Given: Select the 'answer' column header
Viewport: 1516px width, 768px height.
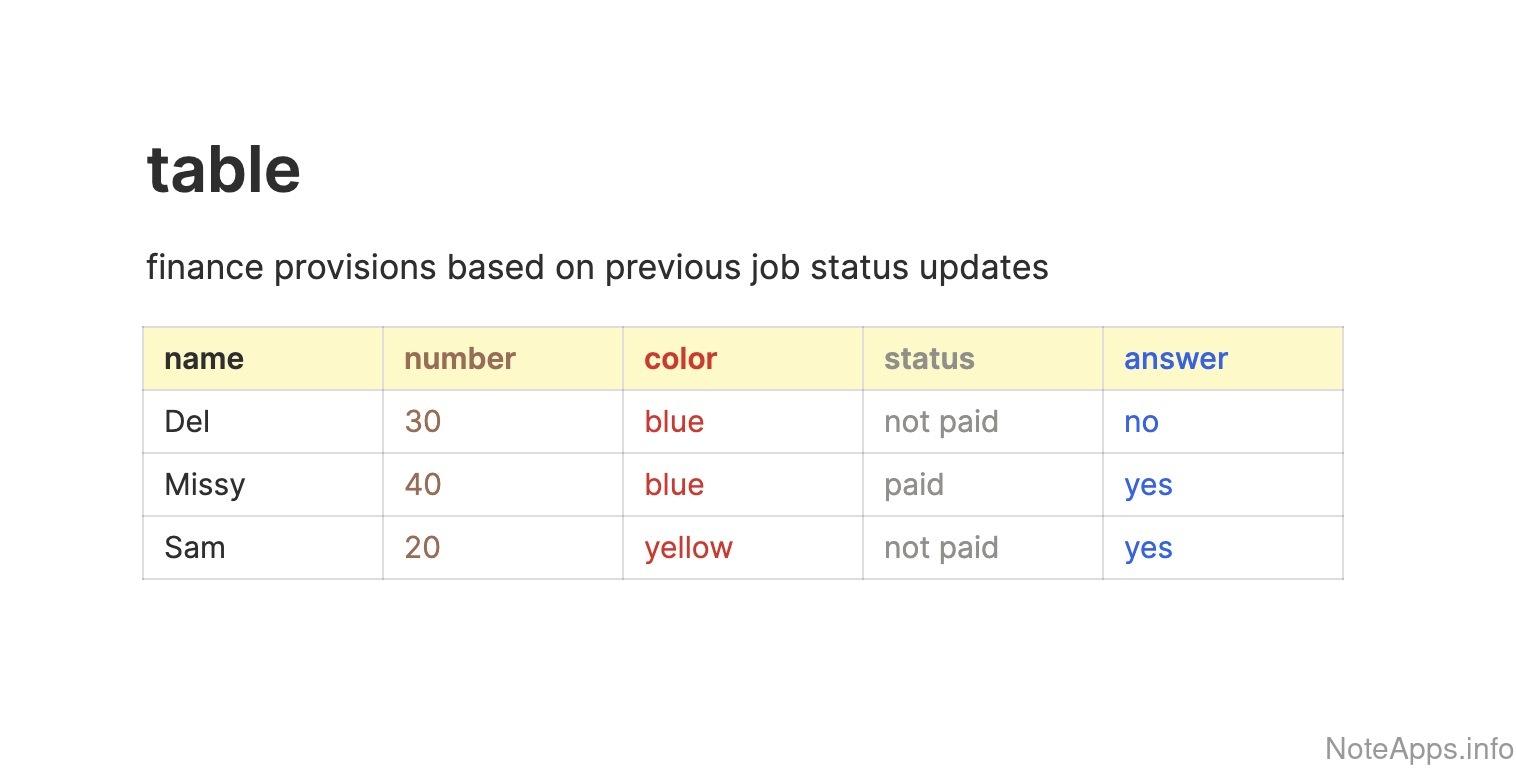Looking at the screenshot, I should (1176, 359).
